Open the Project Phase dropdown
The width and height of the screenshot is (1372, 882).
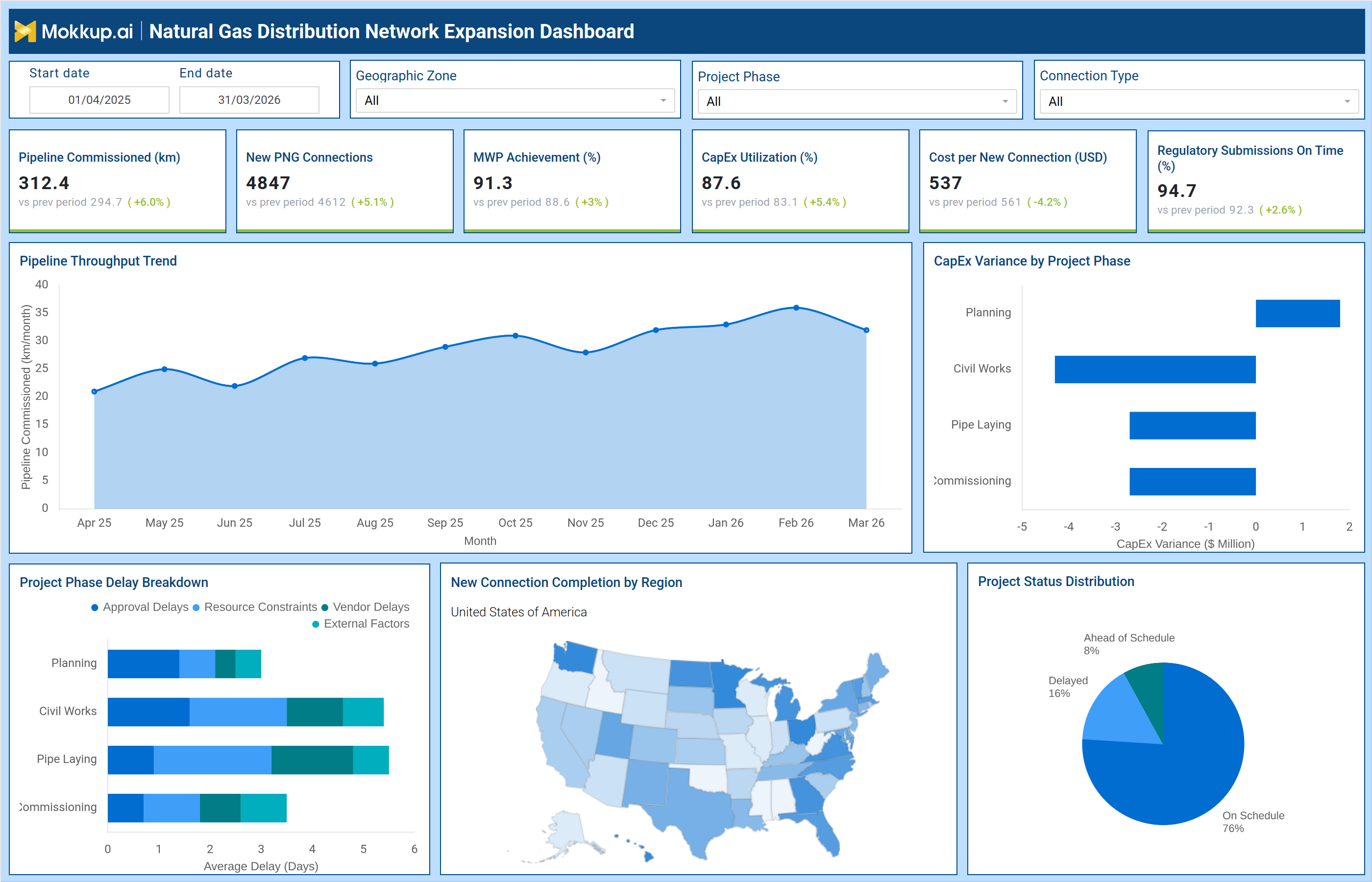point(857,101)
